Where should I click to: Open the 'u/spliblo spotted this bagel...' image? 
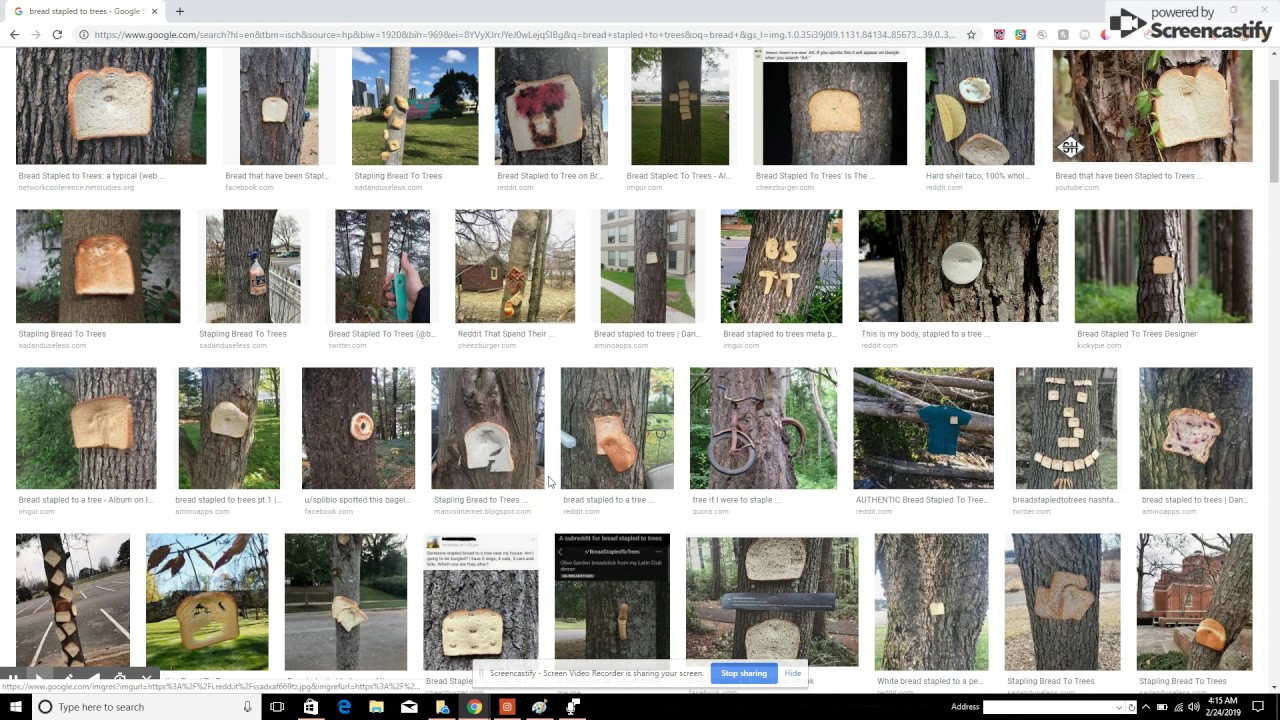click(358, 428)
